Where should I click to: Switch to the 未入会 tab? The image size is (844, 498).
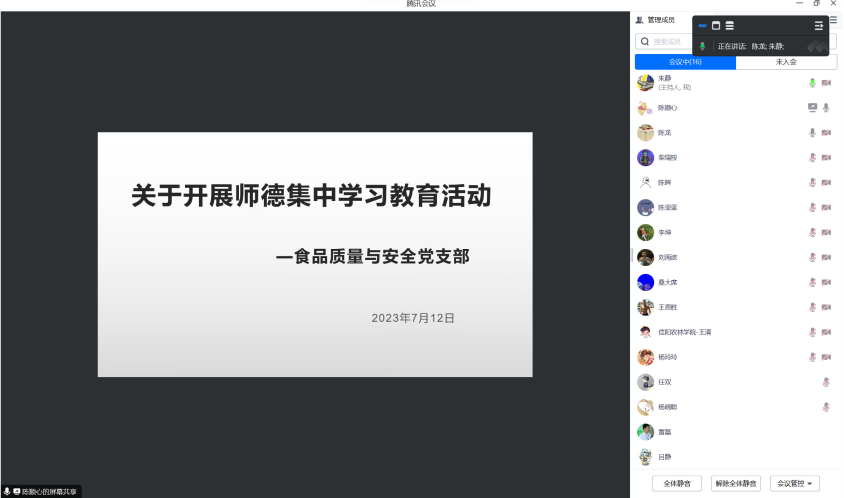coord(786,62)
